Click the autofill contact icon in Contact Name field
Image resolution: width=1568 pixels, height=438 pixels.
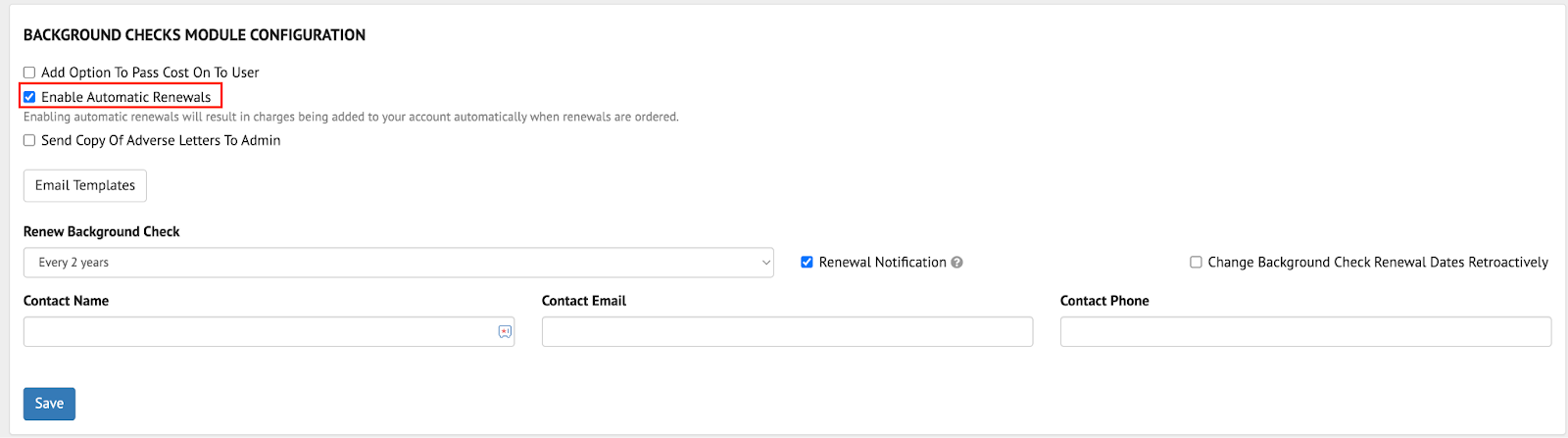point(505,332)
